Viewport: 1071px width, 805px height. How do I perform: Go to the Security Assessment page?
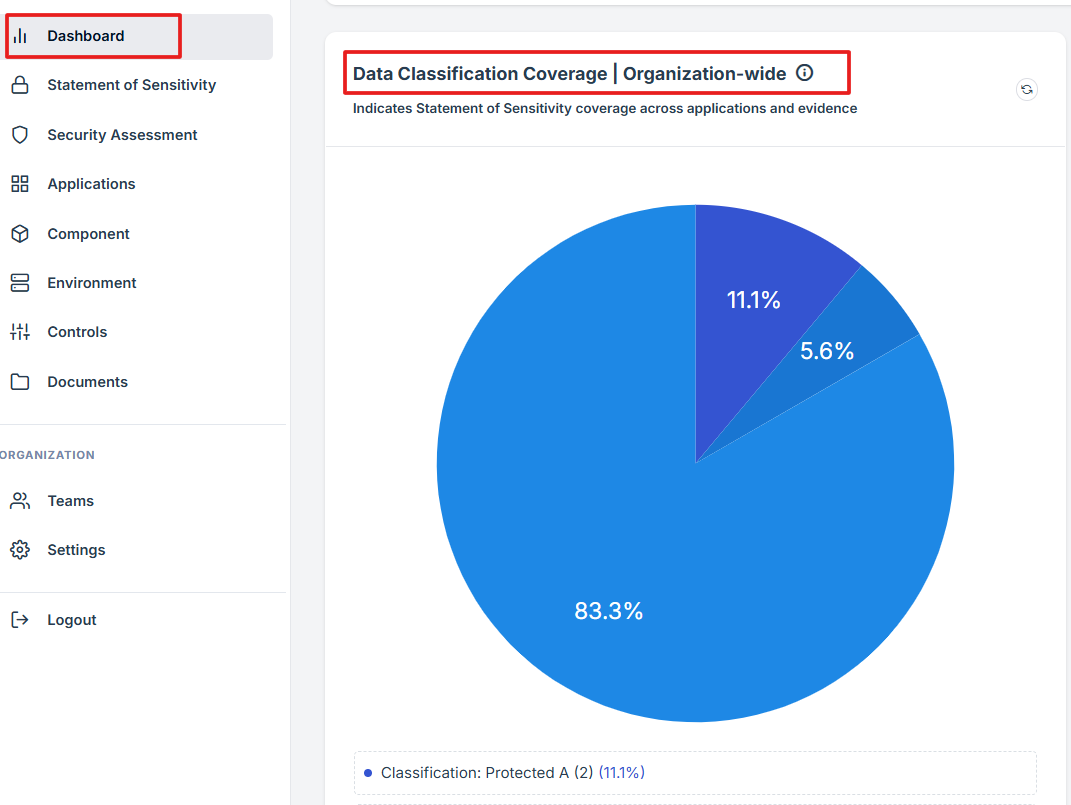tap(122, 135)
